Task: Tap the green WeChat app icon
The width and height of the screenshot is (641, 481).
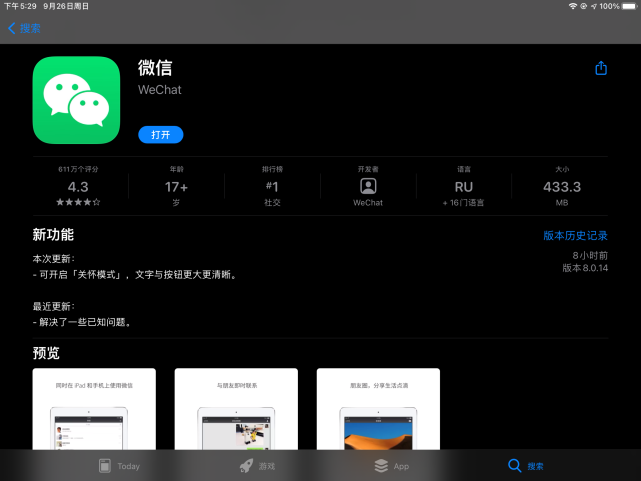Action: pyautogui.click(x=76, y=100)
